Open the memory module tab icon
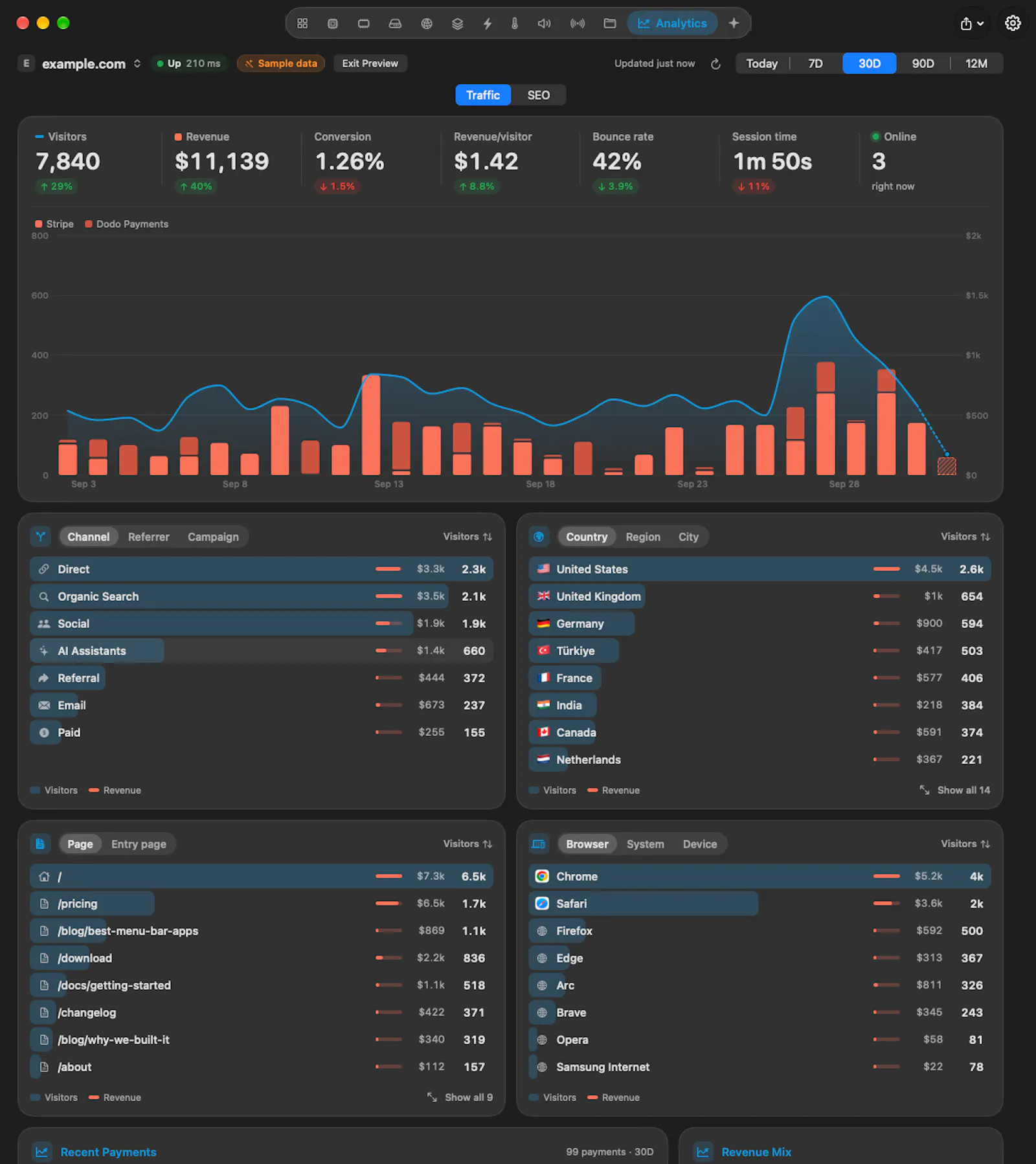This screenshot has width=1036, height=1164. coord(364,23)
